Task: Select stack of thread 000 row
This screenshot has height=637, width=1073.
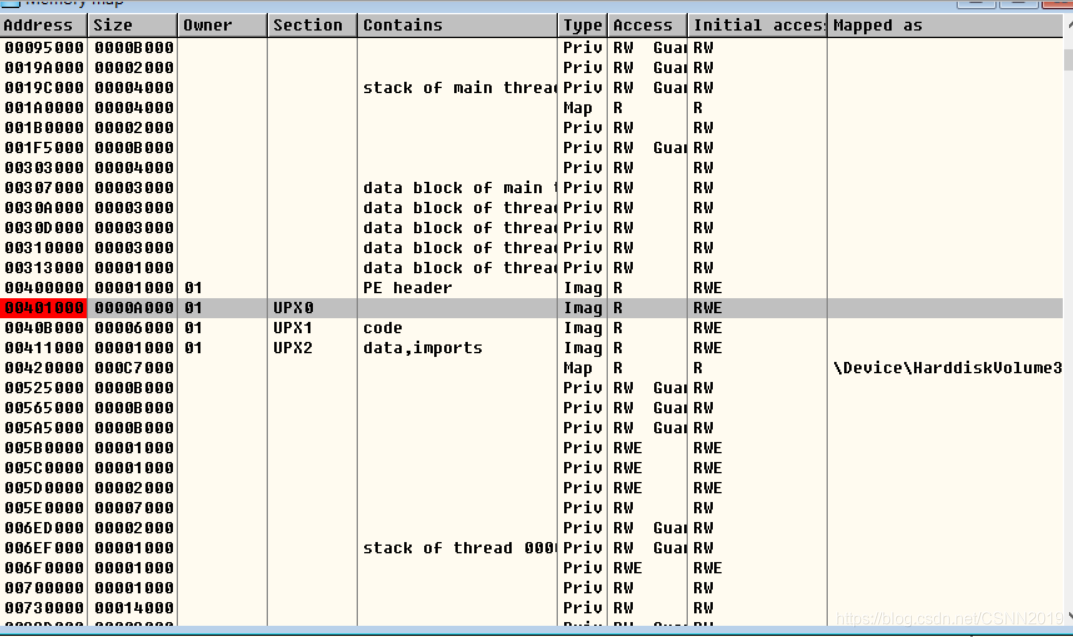Action: 532,548
